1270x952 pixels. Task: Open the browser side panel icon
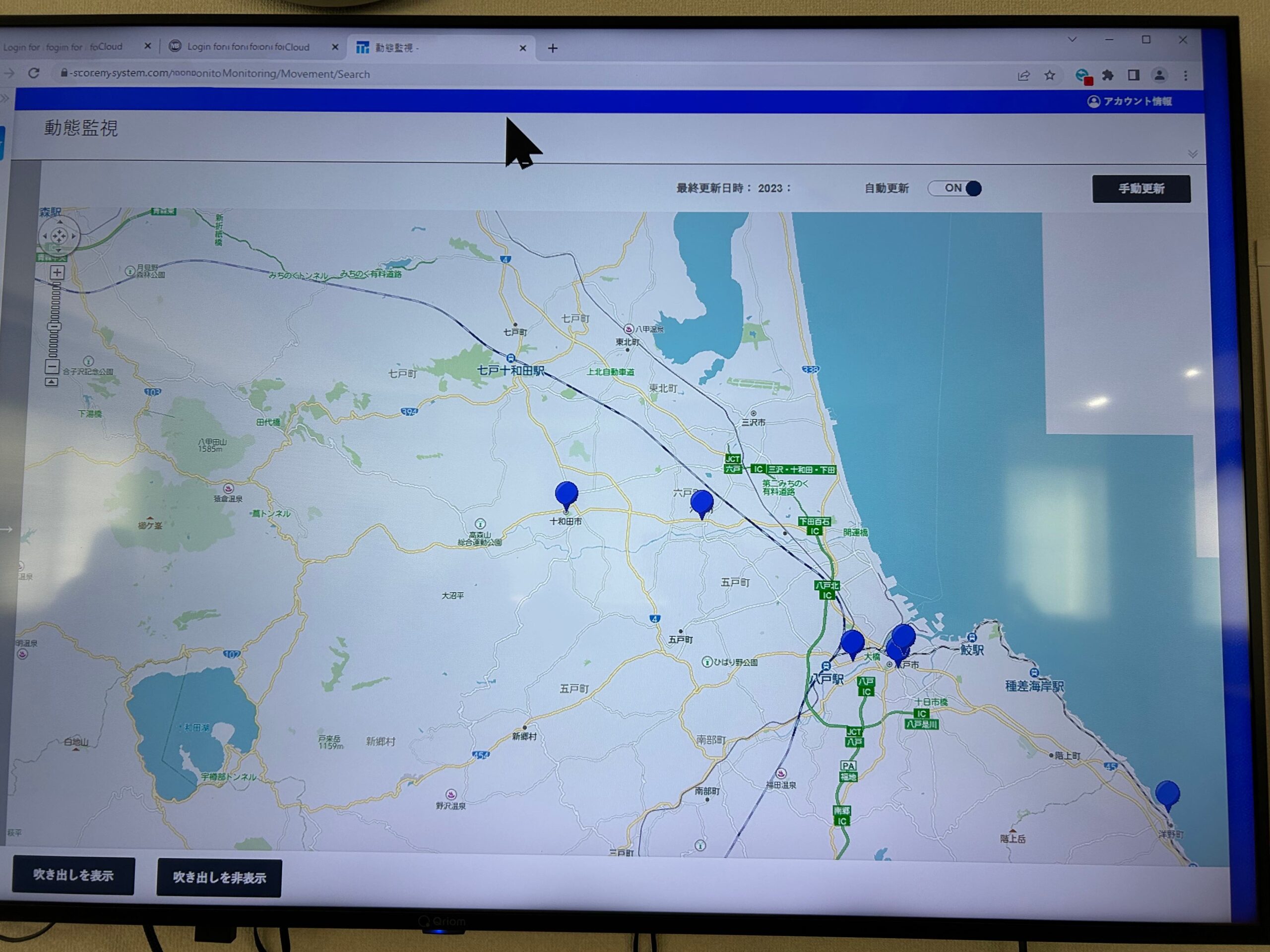1134,75
